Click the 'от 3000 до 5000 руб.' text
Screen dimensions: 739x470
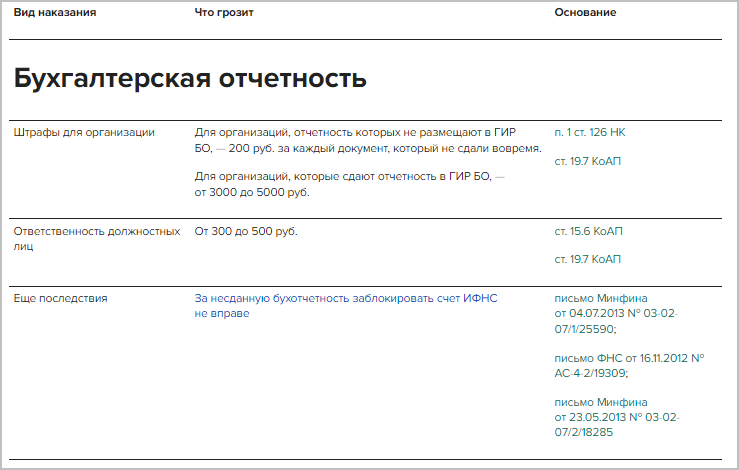[x=252, y=192]
